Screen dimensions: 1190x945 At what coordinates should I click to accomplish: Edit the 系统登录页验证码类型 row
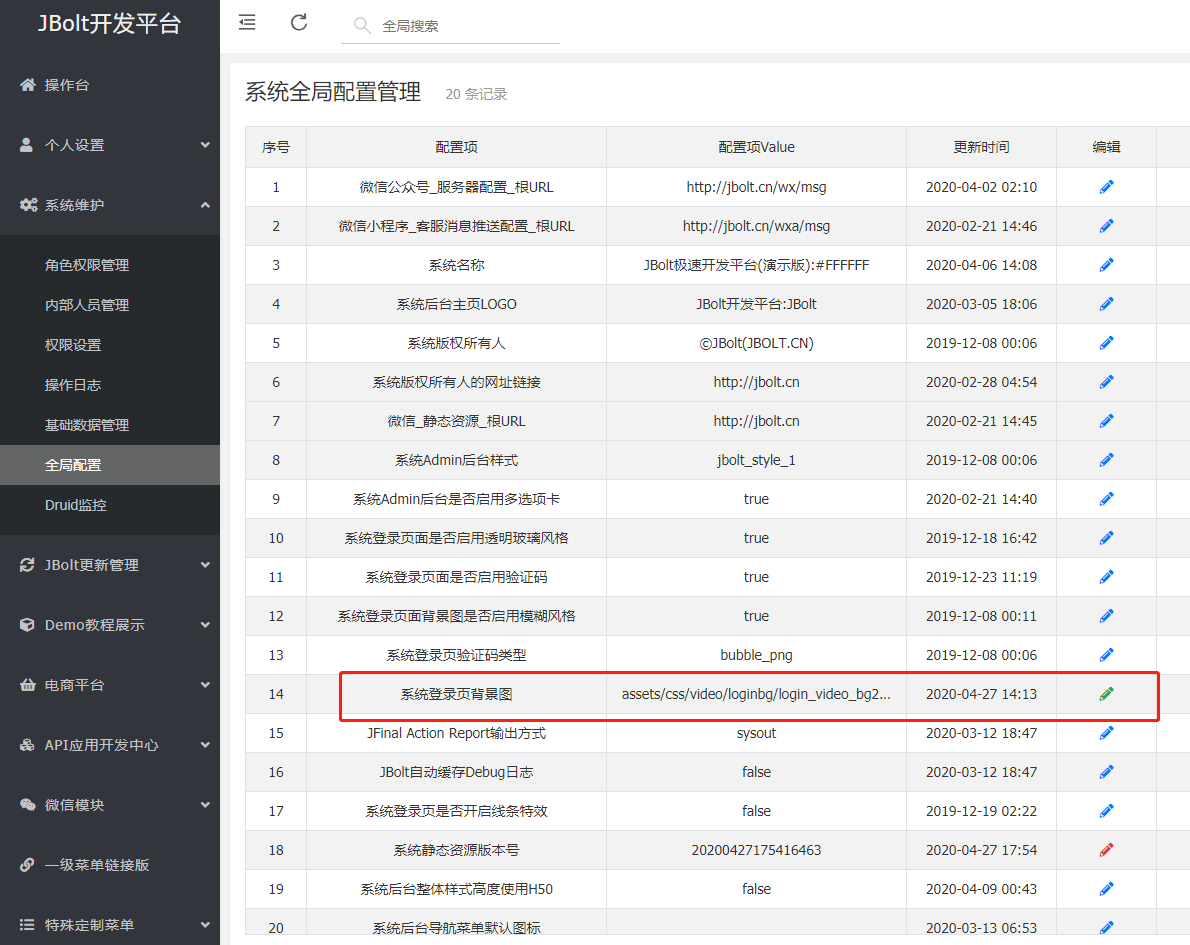point(1106,655)
